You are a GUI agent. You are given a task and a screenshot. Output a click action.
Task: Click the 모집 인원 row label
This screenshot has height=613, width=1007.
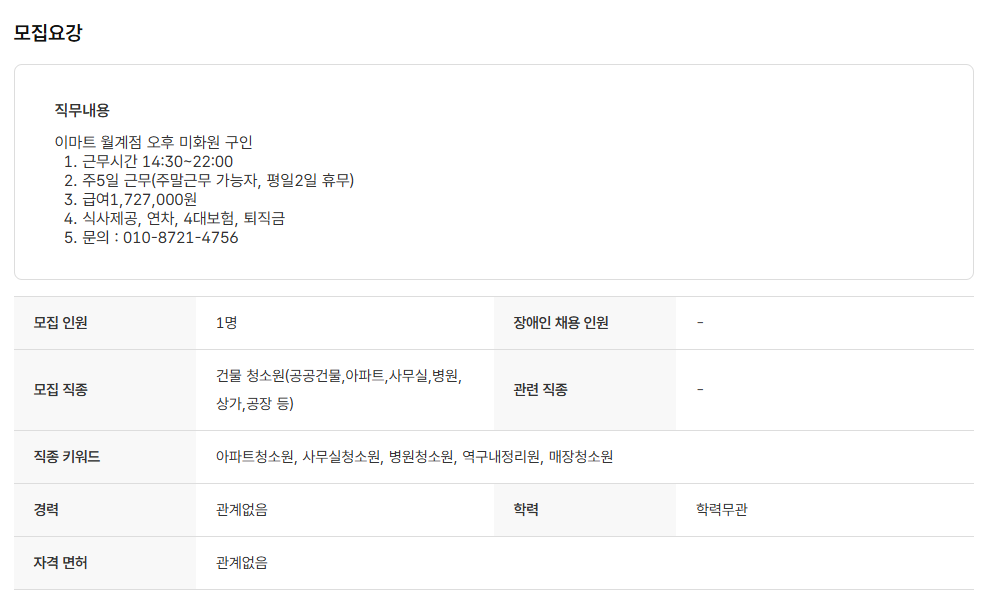tap(61, 323)
